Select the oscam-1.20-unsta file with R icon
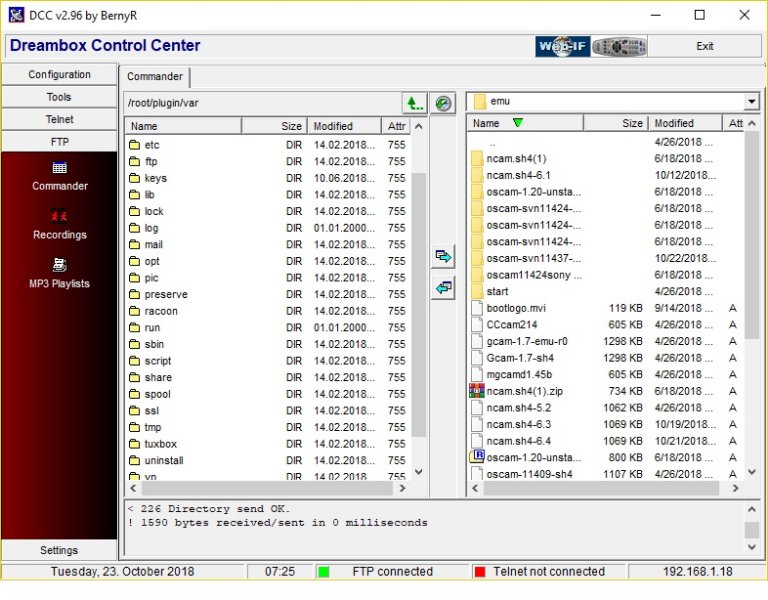This screenshot has height=600, width=768. [477, 456]
